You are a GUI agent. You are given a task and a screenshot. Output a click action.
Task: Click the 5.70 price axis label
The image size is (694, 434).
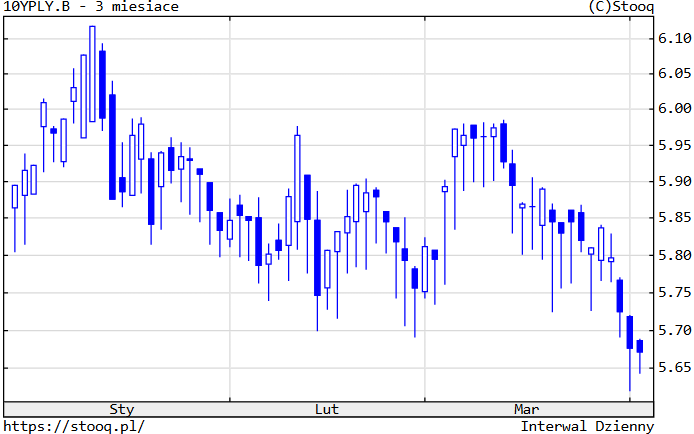coord(676,330)
